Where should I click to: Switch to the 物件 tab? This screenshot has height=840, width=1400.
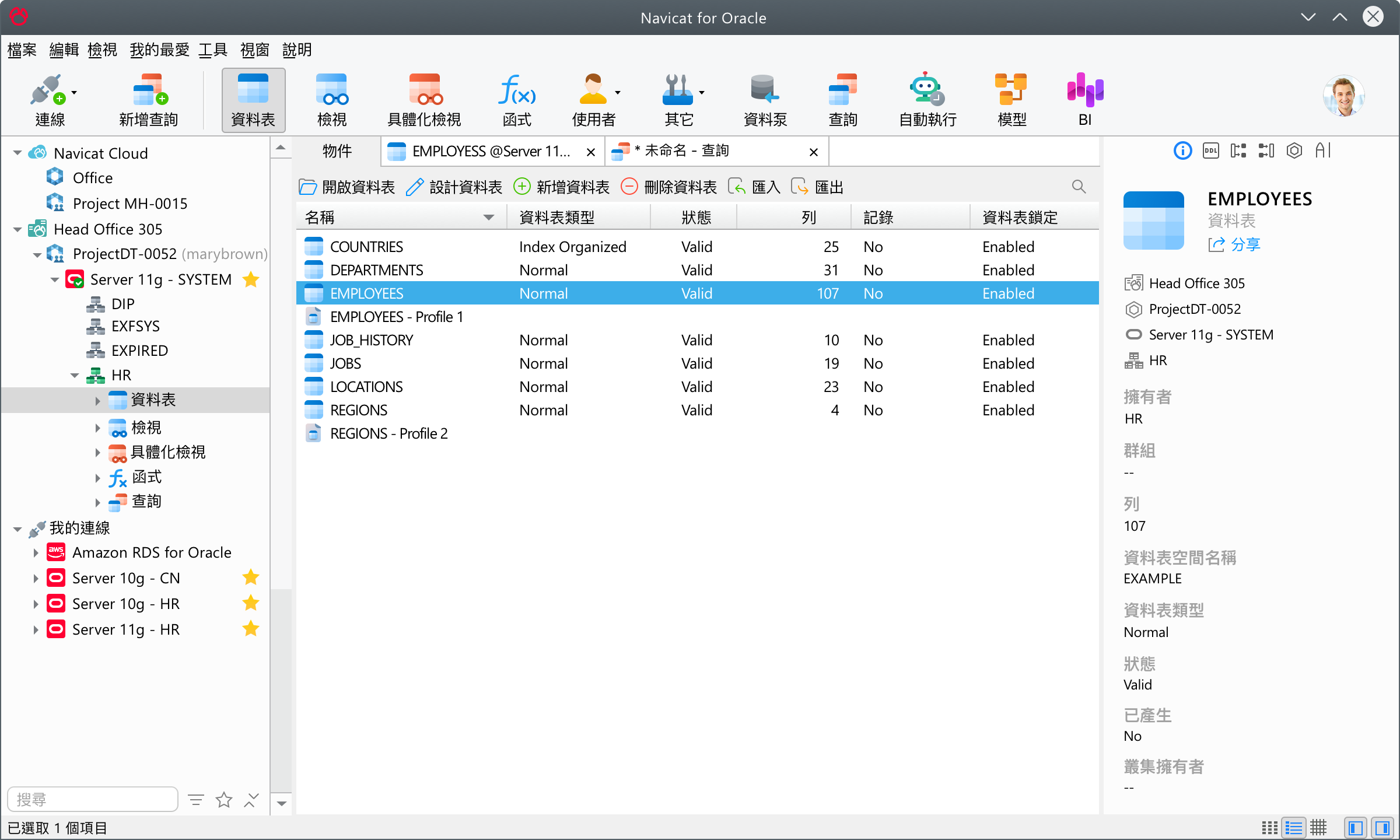(x=337, y=151)
